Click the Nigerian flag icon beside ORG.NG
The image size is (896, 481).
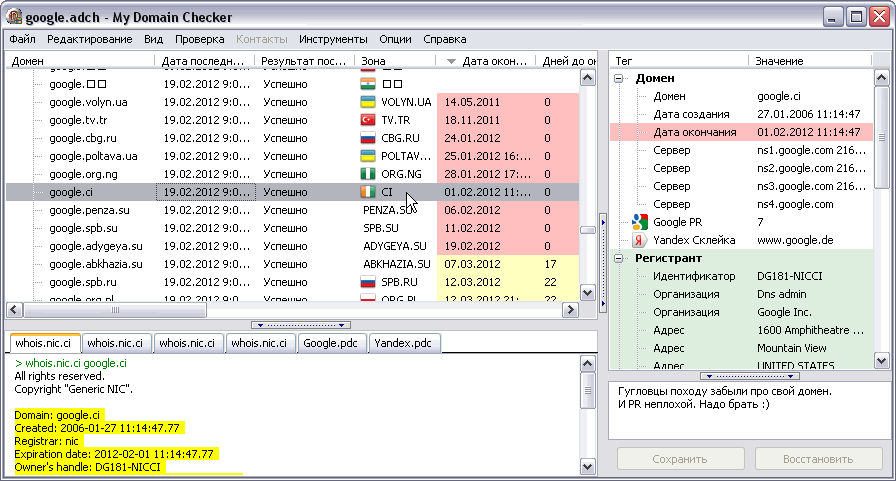[367, 174]
